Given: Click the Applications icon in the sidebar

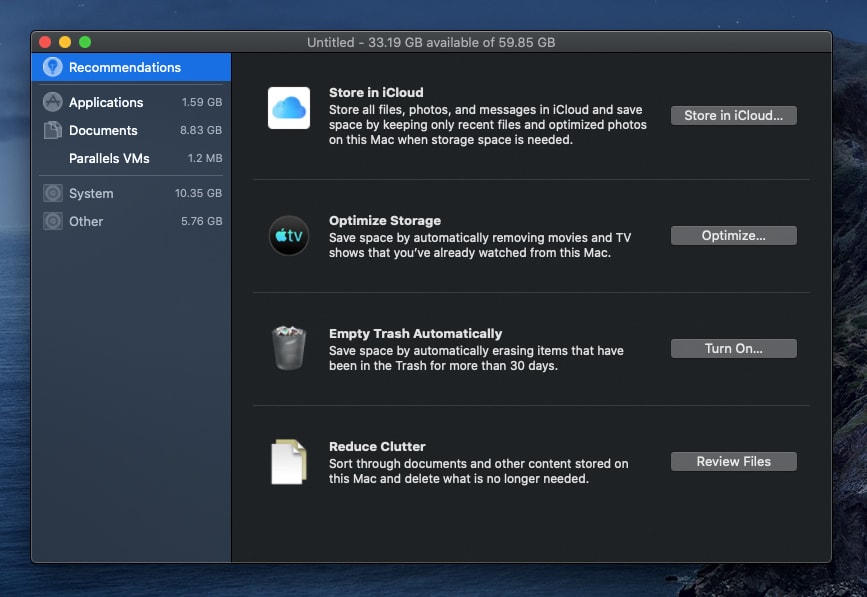Looking at the screenshot, I should pos(52,102).
